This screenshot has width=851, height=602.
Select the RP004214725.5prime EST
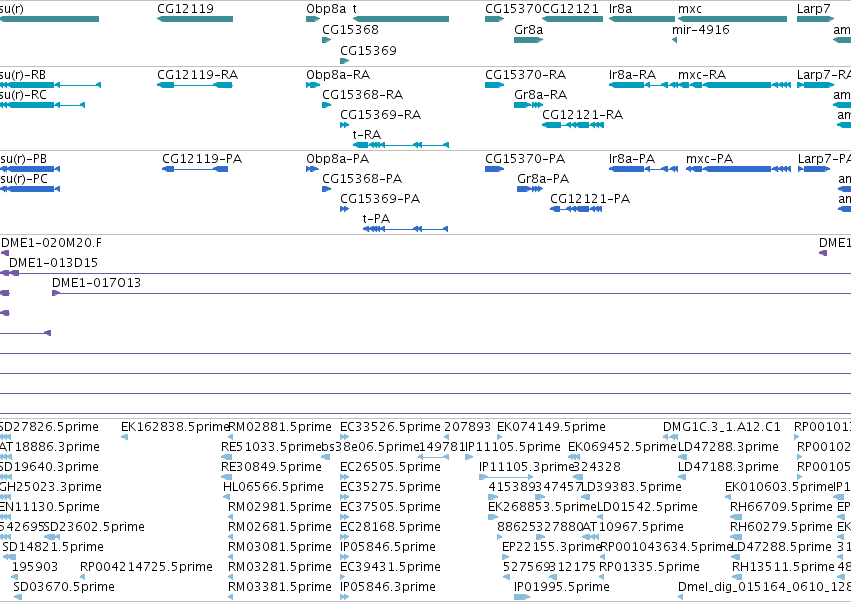coord(82,577)
